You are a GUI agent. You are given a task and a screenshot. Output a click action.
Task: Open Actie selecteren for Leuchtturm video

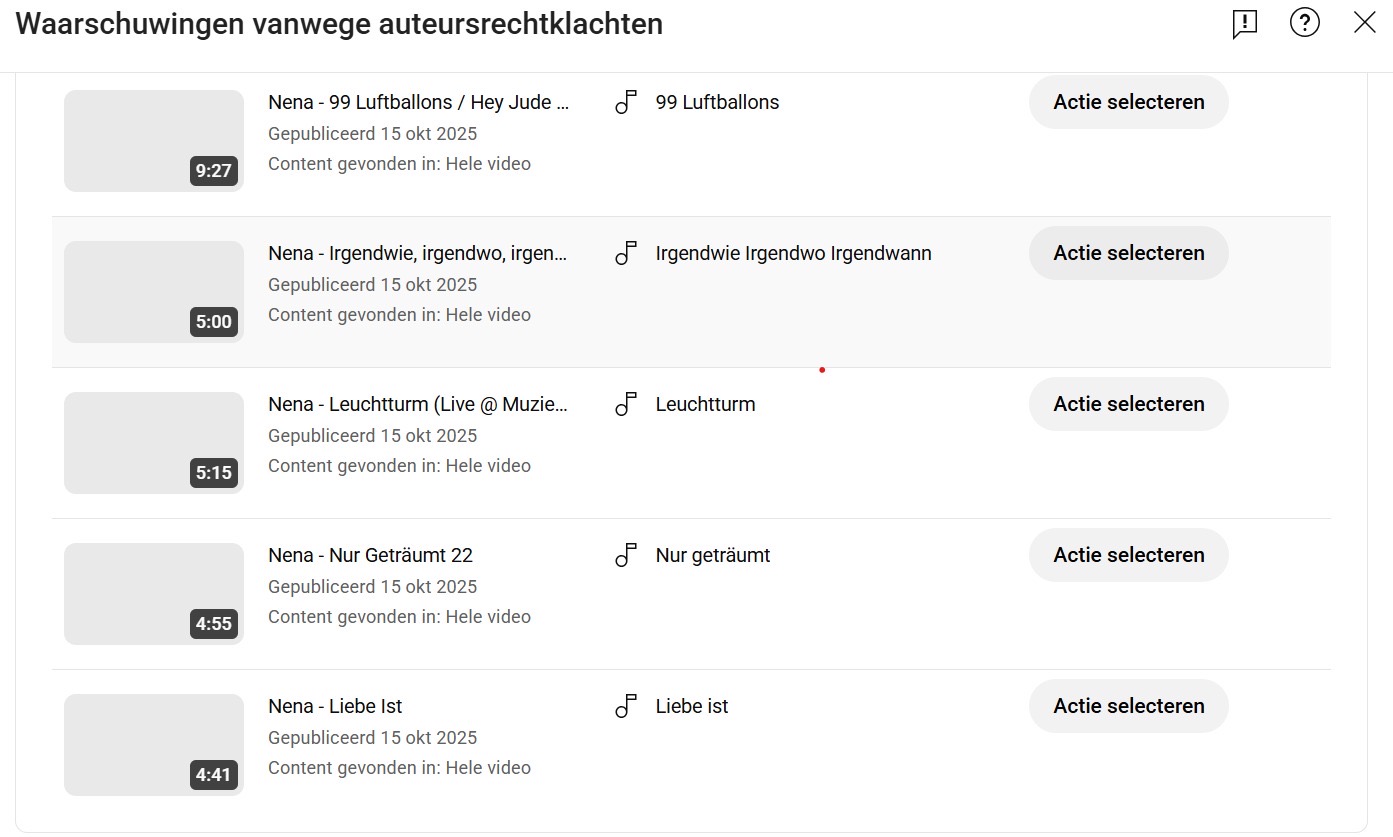point(1128,404)
